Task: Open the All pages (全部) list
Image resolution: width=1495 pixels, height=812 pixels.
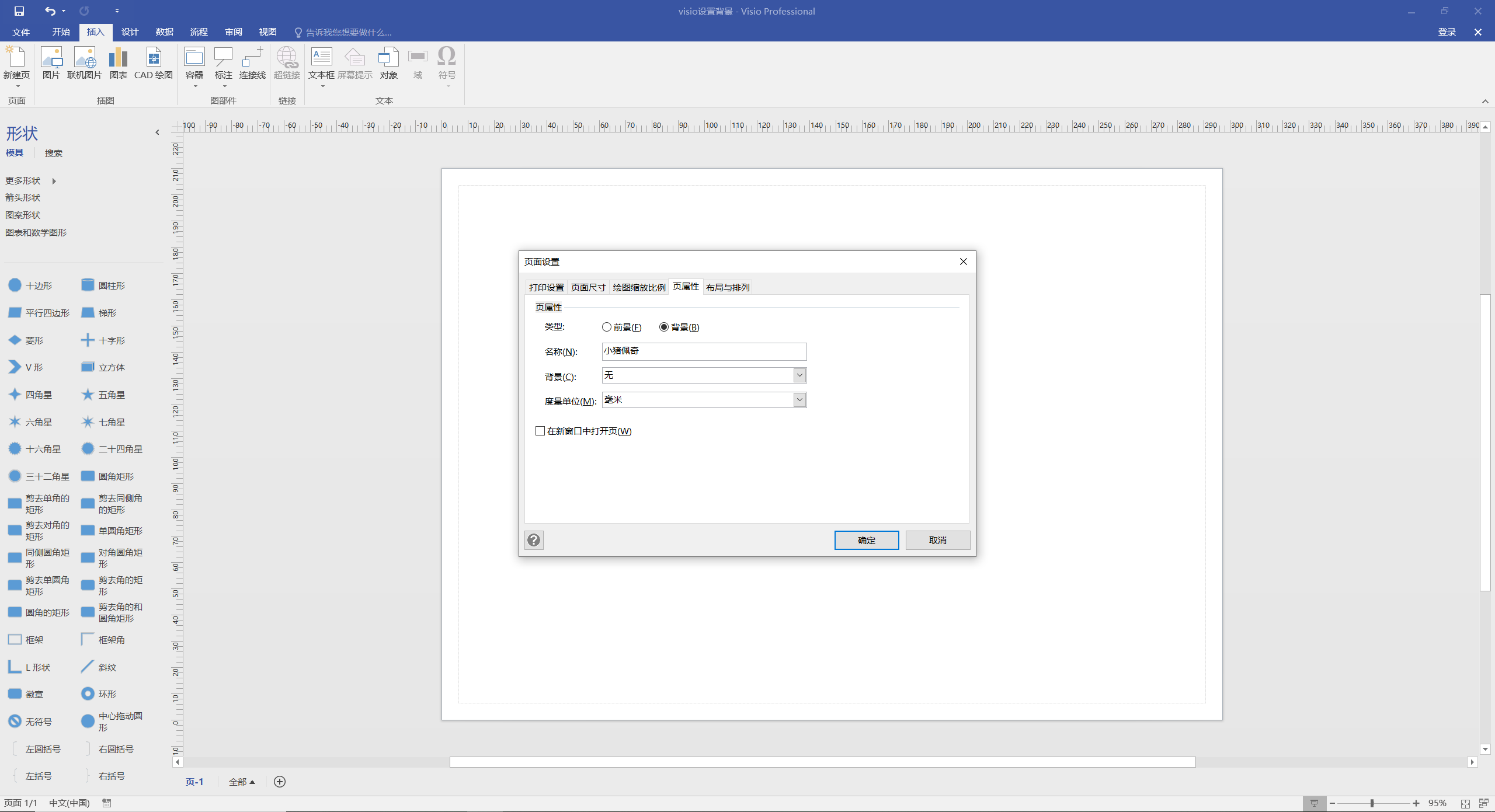Action: click(242, 782)
